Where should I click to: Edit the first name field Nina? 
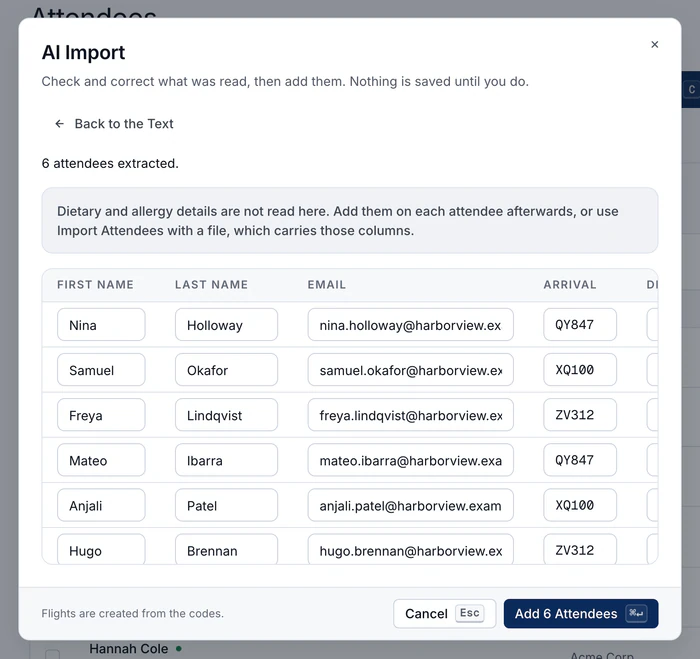[101, 325]
